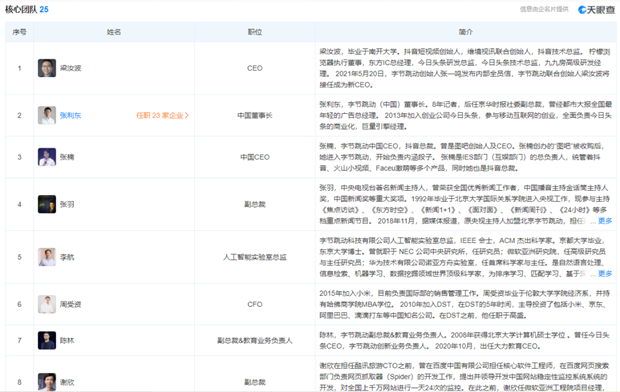Click 谢欣's profile avatar
The height and width of the screenshot is (392, 620).
[47, 382]
